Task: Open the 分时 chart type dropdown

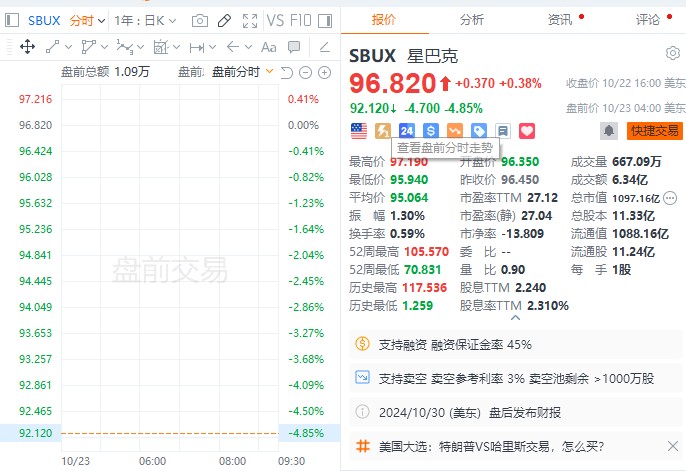Action: point(87,21)
